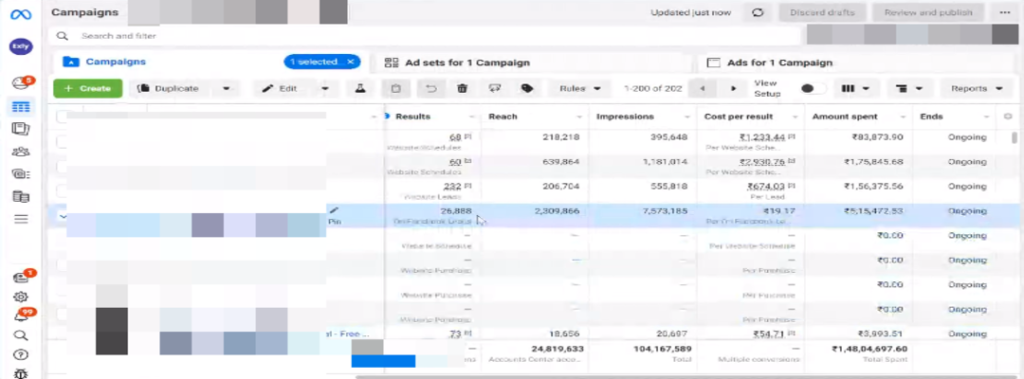Open the Billing sidebar icon

tap(21, 174)
